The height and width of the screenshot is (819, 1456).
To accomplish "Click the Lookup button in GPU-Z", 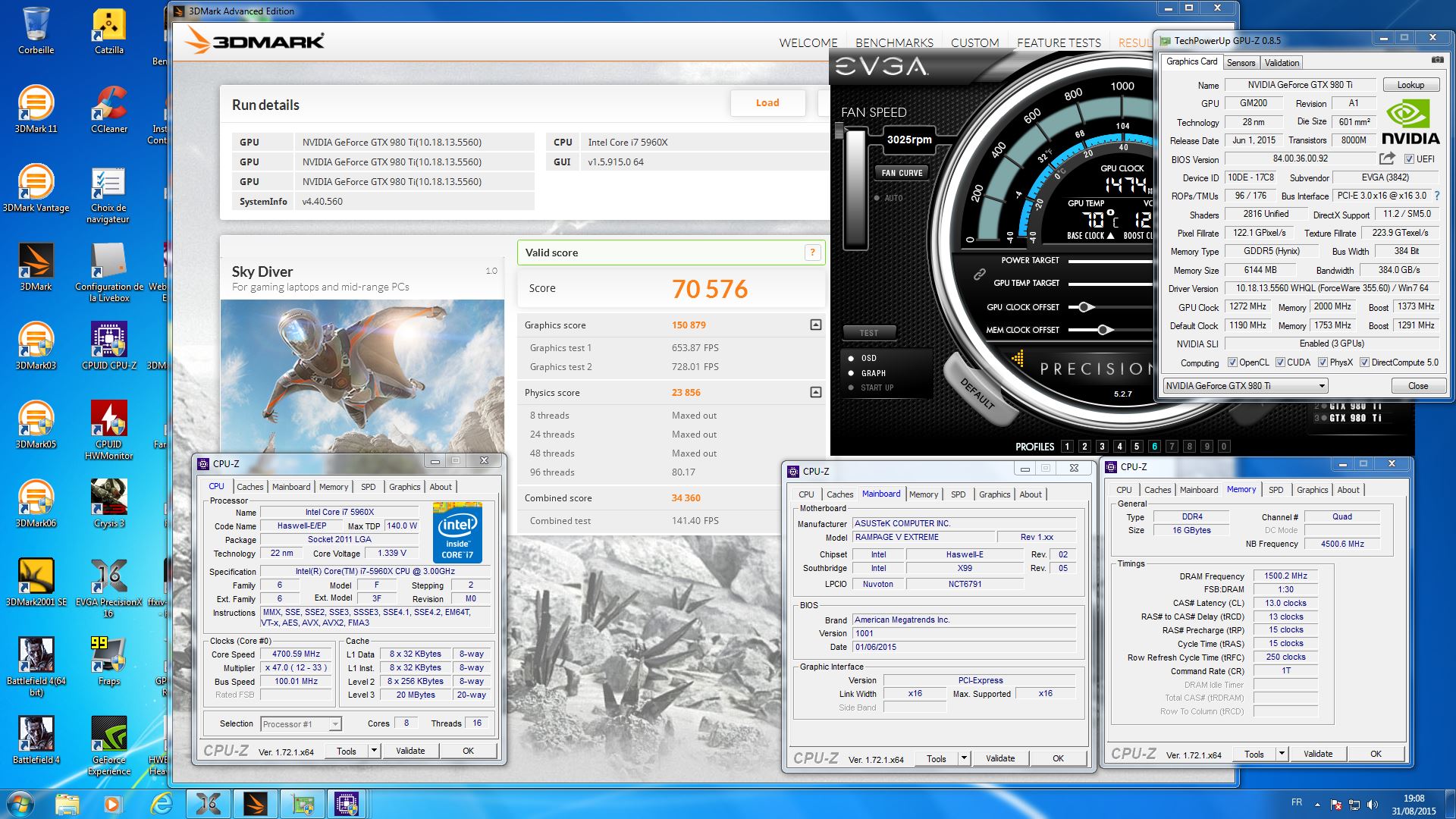I will point(1410,85).
